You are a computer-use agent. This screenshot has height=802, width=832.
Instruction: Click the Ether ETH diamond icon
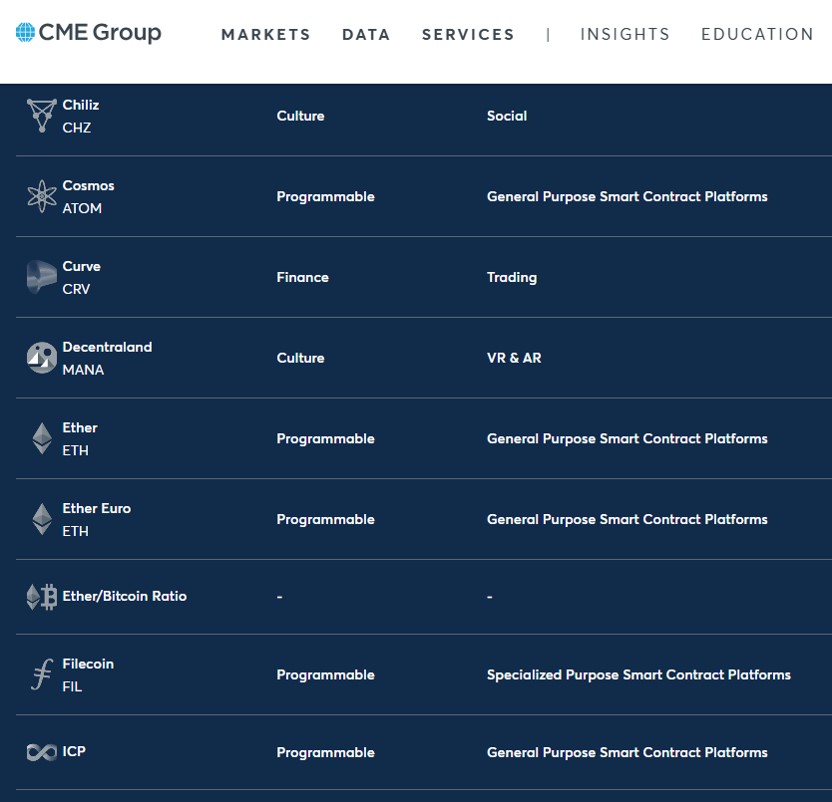click(42, 438)
